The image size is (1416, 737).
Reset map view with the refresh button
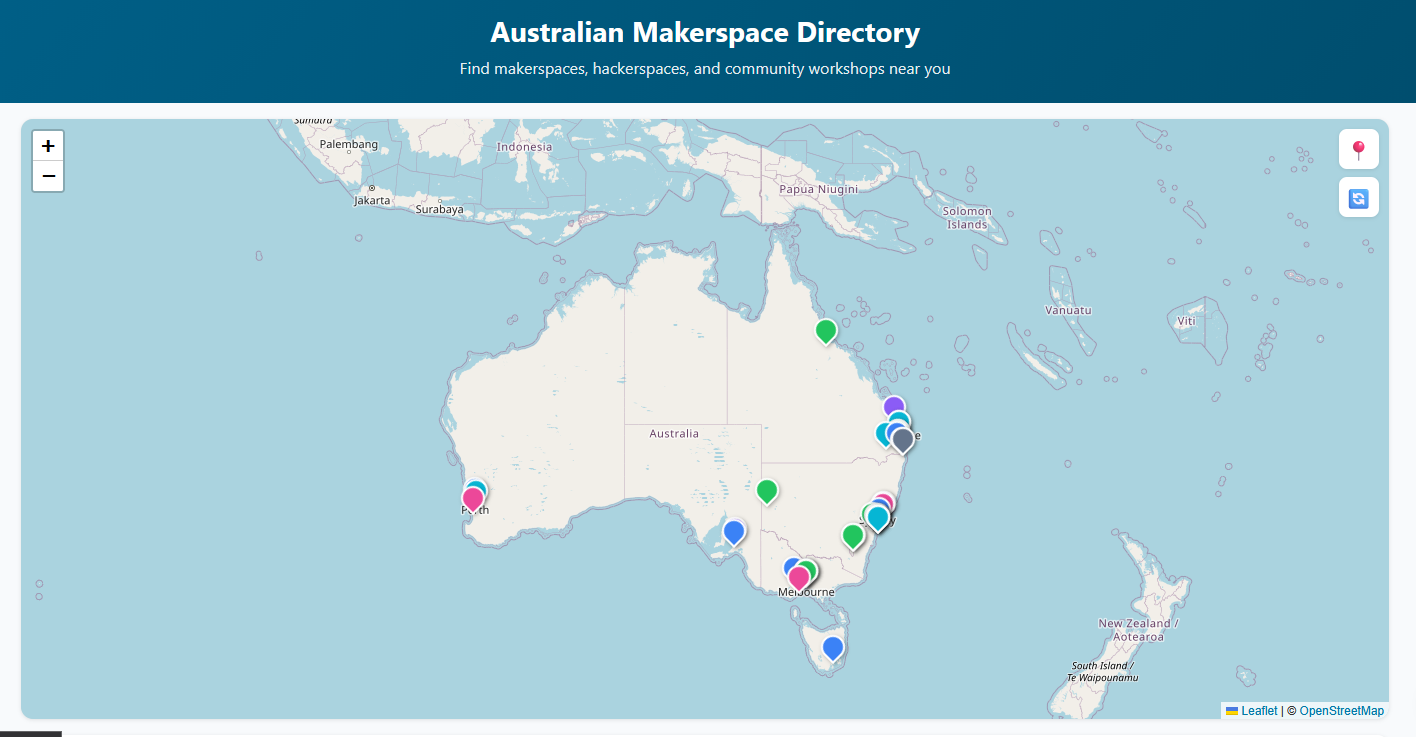[x=1358, y=197]
